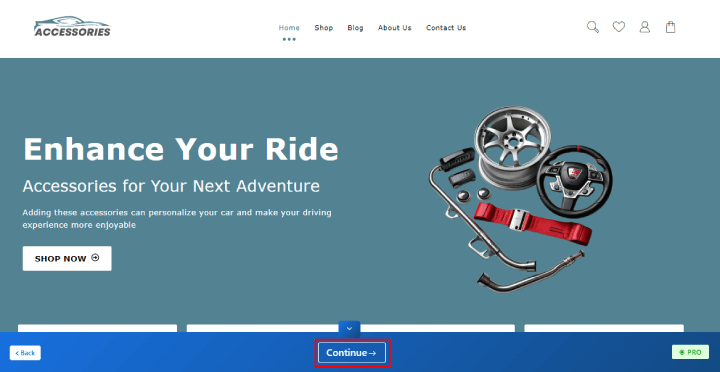720x372 pixels.
Task: Select Contact Us in the navigation
Action: 446,28
